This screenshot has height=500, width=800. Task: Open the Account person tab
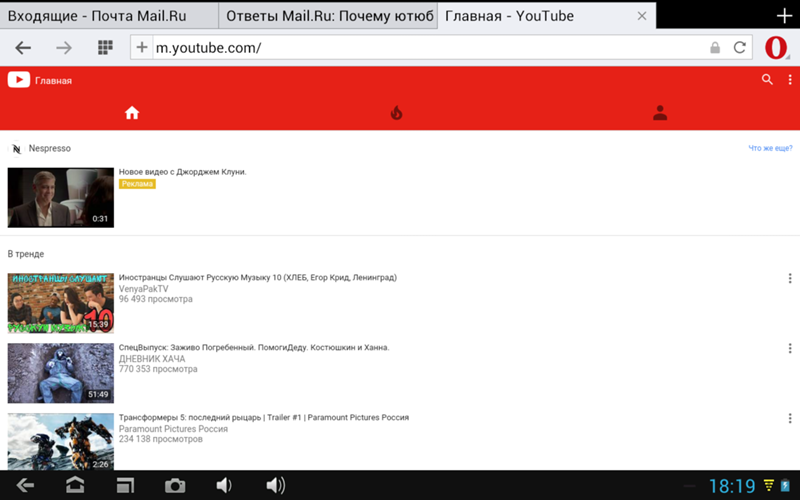pos(660,113)
